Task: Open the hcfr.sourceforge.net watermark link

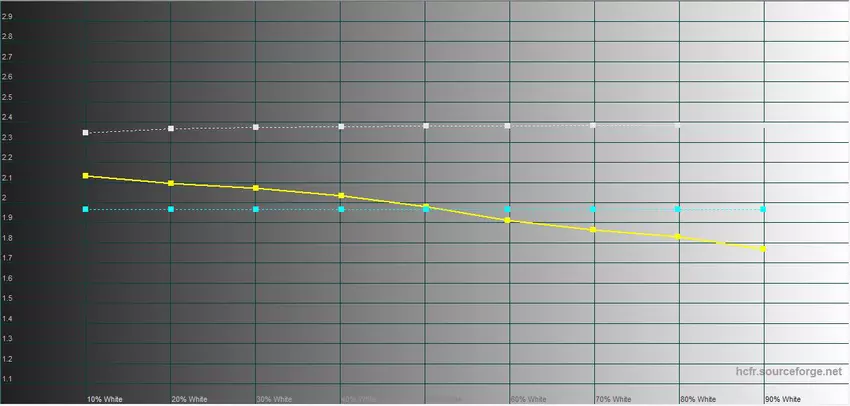Action: click(788, 372)
